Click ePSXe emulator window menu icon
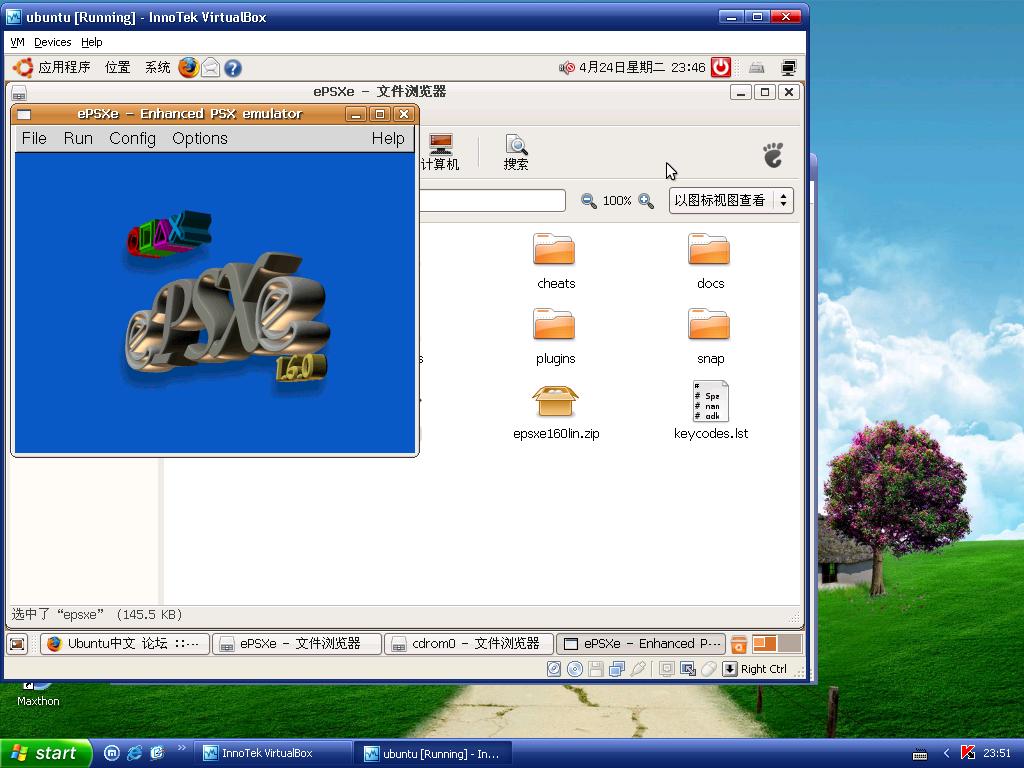The image size is (1024, 768). 24,114
